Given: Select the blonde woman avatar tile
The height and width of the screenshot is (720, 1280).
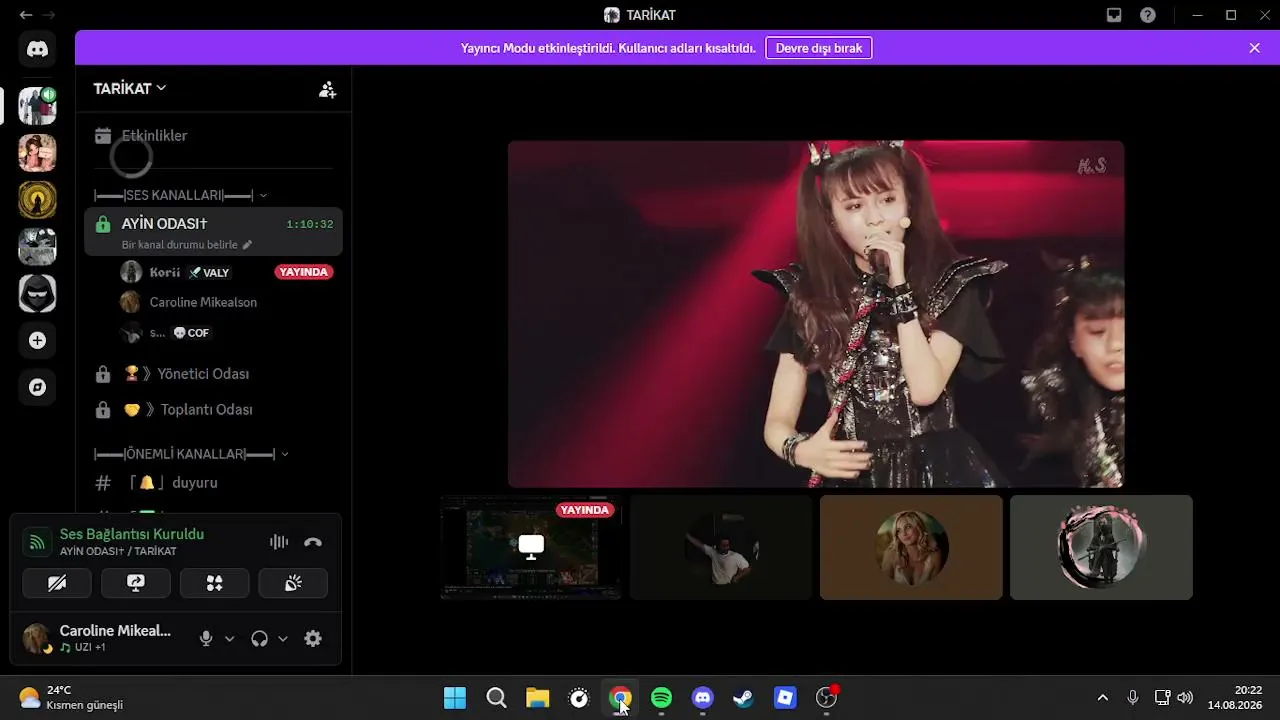Looking at the screenshot, I should coord(911,547).
